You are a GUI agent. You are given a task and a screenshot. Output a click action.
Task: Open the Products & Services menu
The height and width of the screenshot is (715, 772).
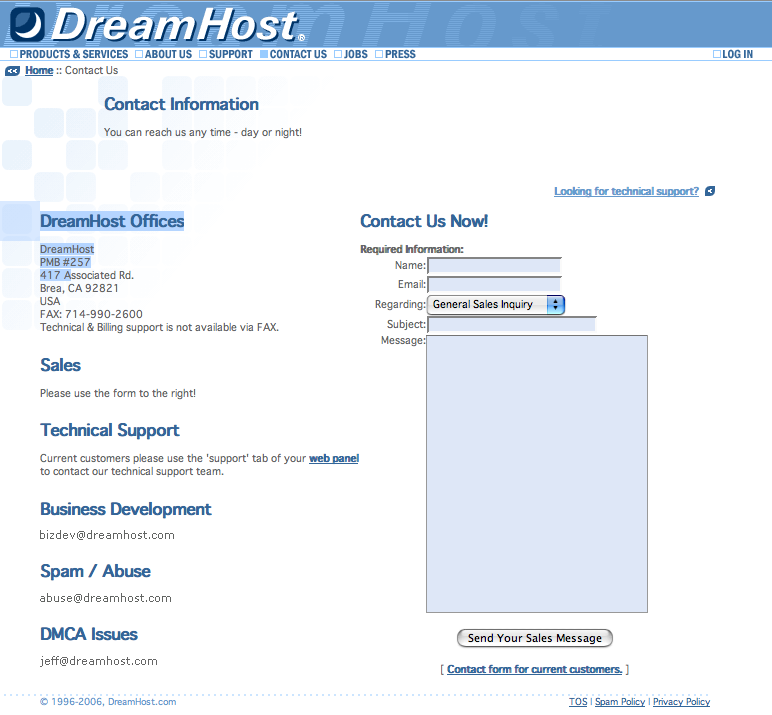tap(73, 54)
